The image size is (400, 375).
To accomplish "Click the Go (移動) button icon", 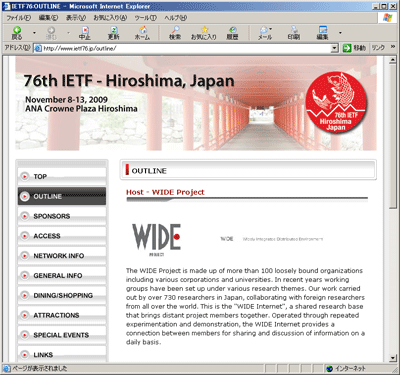I will (x=347, y=48).
